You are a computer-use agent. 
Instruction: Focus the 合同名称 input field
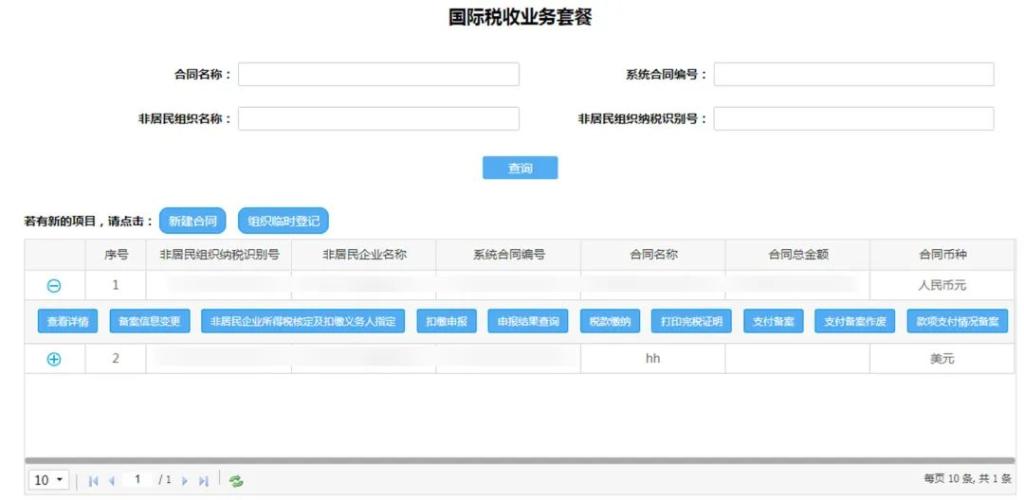378,75
